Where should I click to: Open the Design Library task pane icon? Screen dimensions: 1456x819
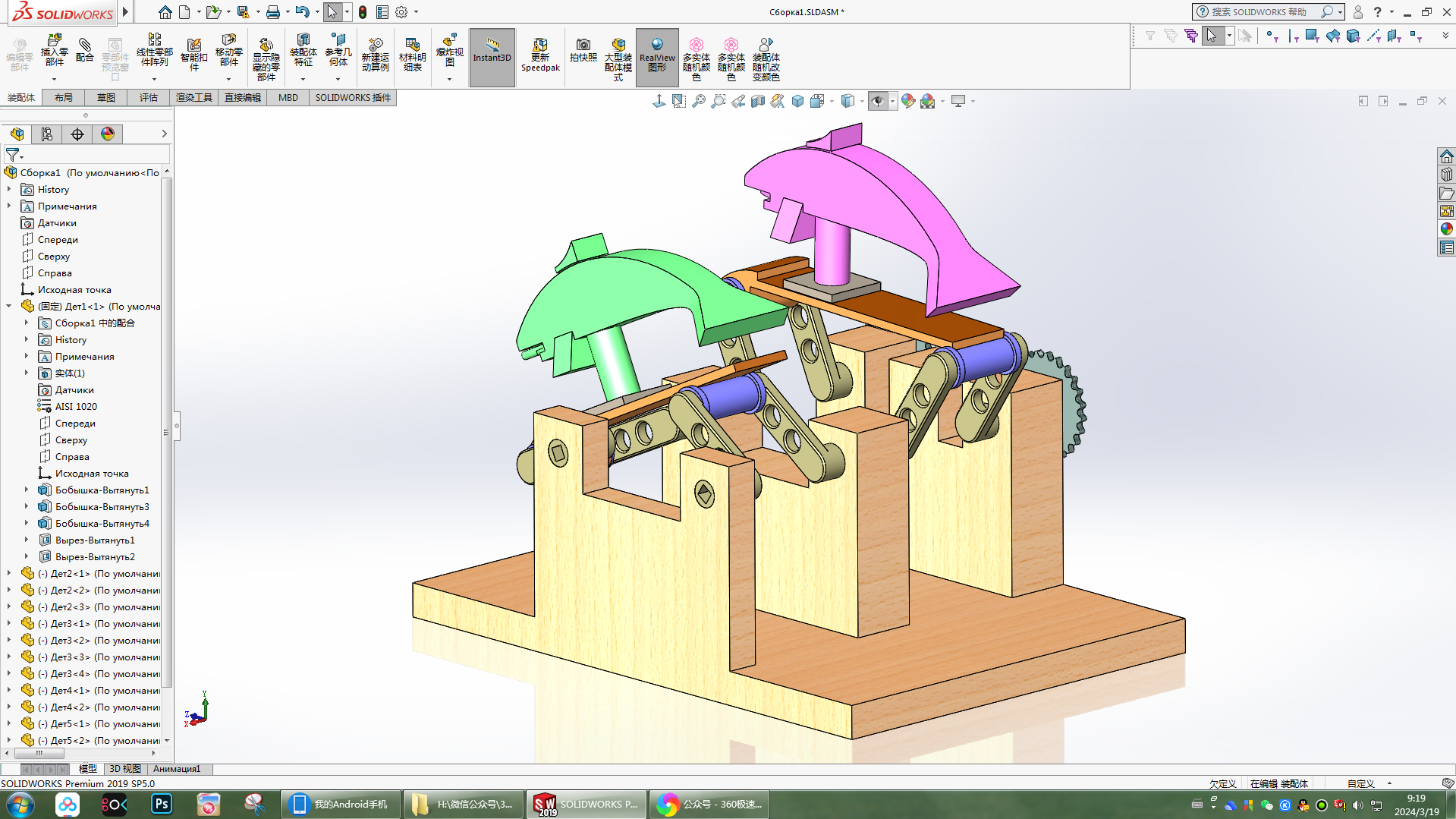pos(1447,175)
